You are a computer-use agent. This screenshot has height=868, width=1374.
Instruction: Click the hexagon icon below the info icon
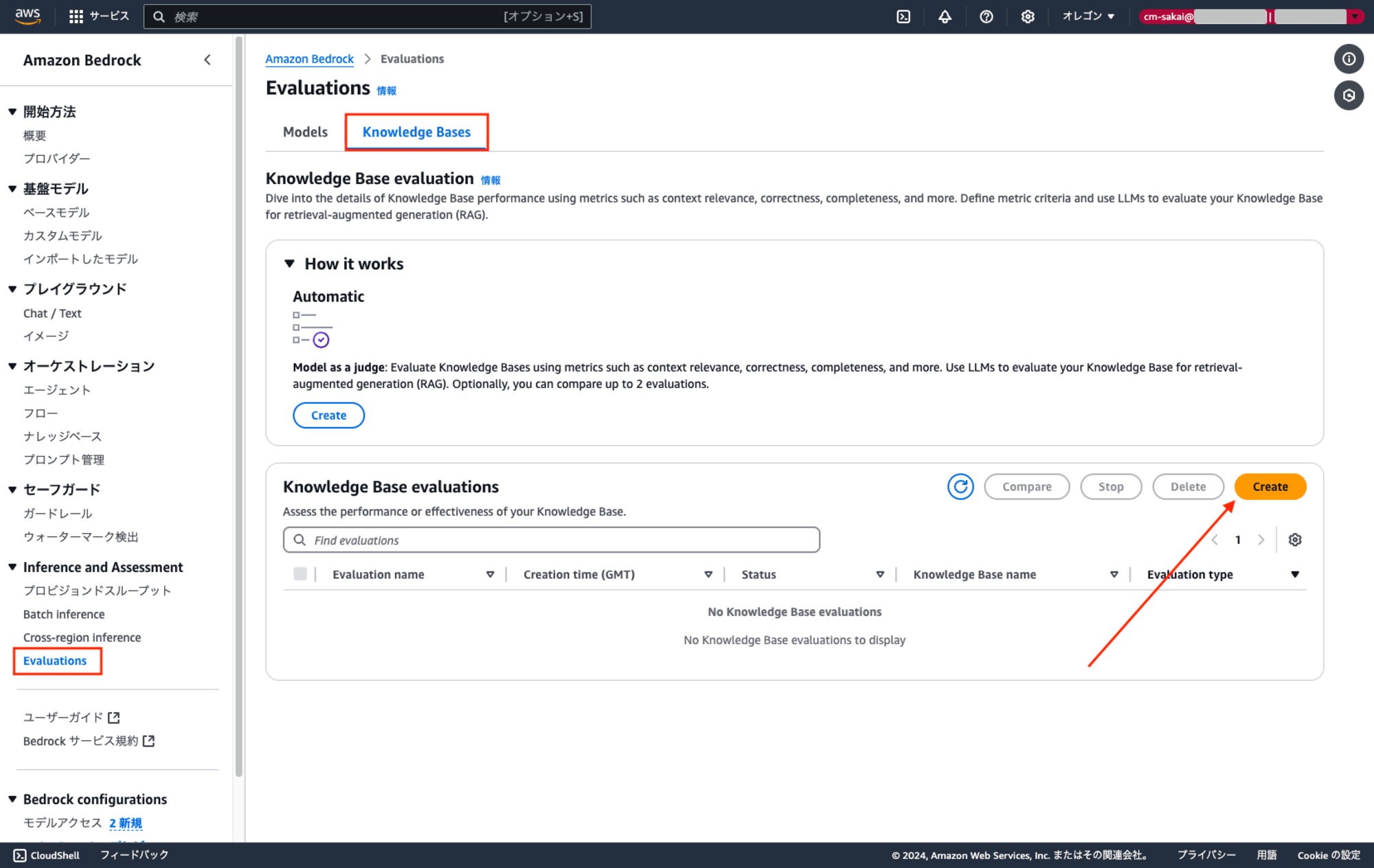[x=1349, y=95]
